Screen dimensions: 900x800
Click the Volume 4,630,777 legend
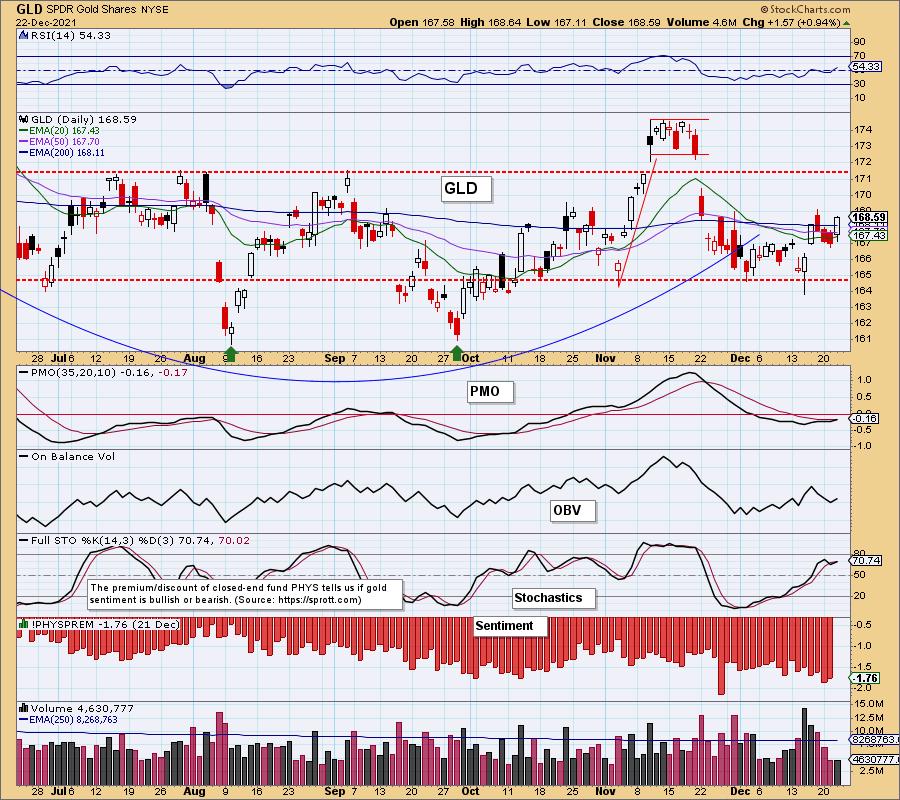[80, 709]
